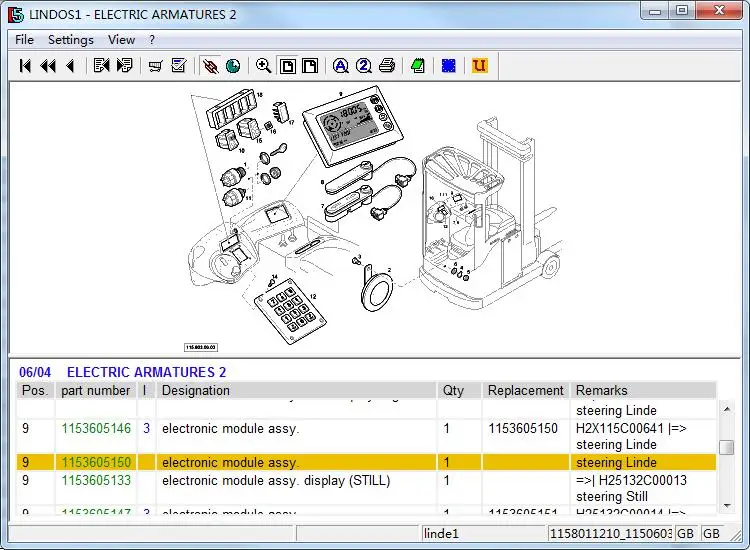This screenshot has width=750, height=550.
Task: Click the green clock icon
Action: [x=233, y=66]
